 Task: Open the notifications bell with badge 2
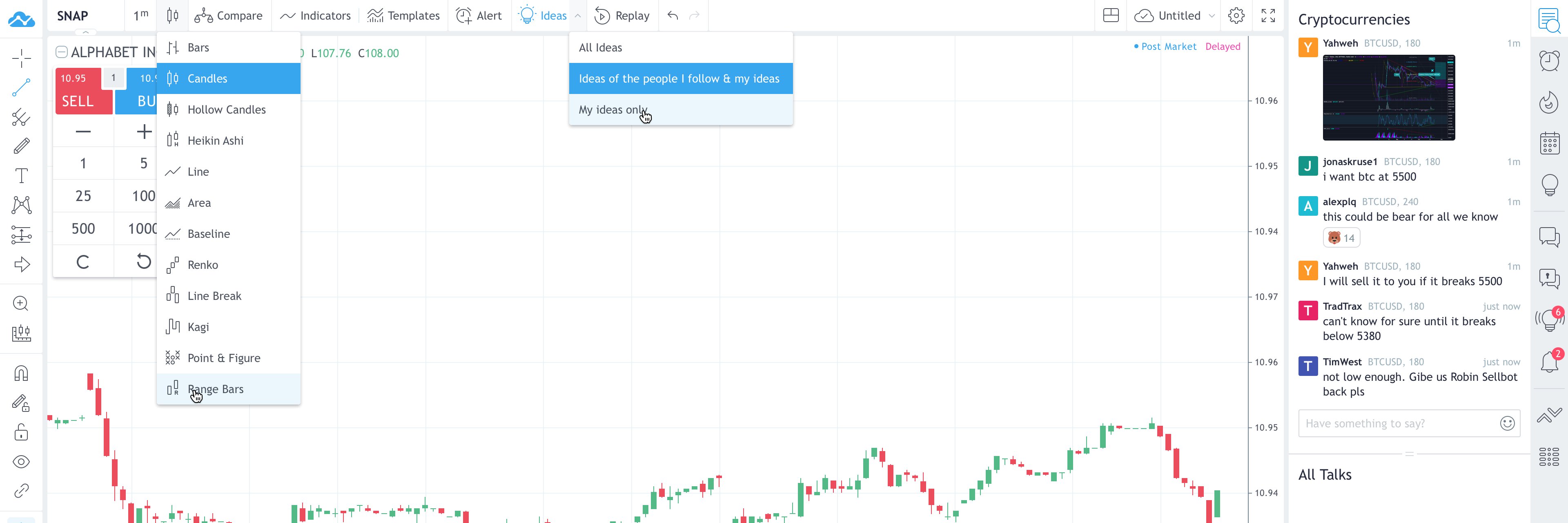pos(1550,361)
